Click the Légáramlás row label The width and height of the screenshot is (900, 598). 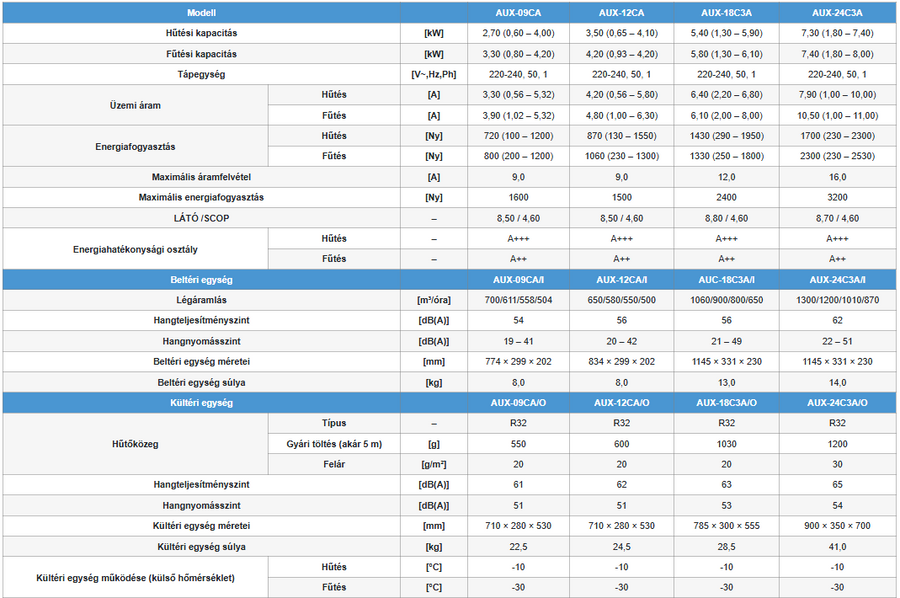point(201,300)
